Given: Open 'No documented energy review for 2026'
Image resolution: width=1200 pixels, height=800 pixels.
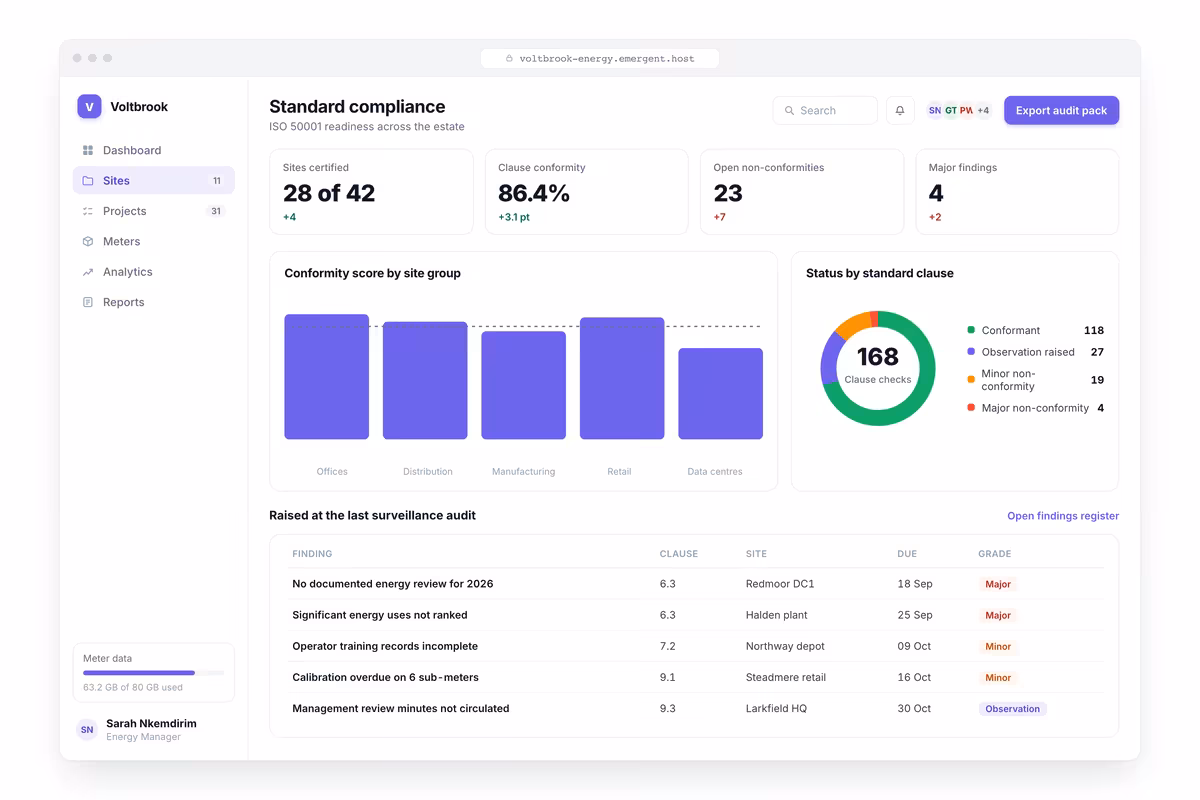Looking at the screenshot, I should (393, 584).
